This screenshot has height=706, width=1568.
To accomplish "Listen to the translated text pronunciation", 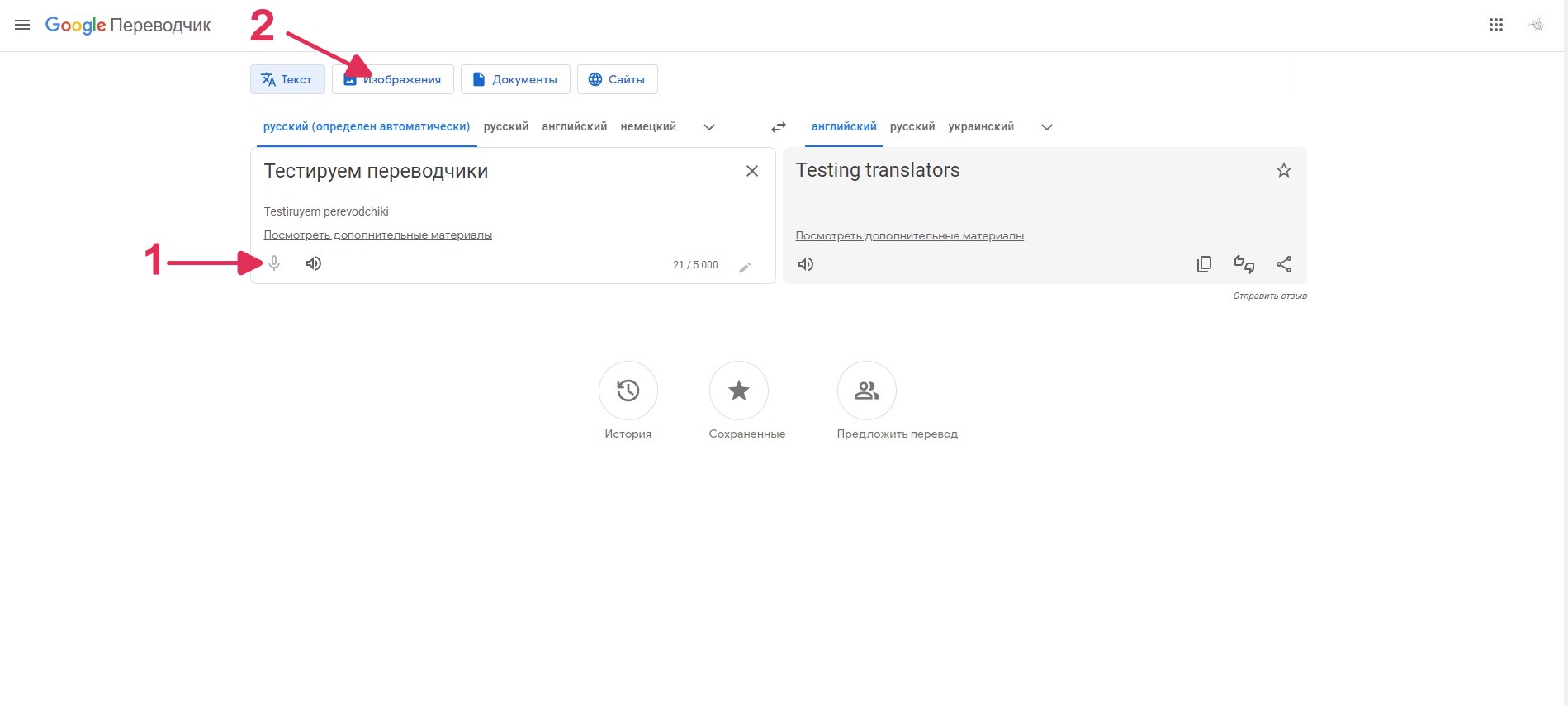I will click(x=806, y=264).
